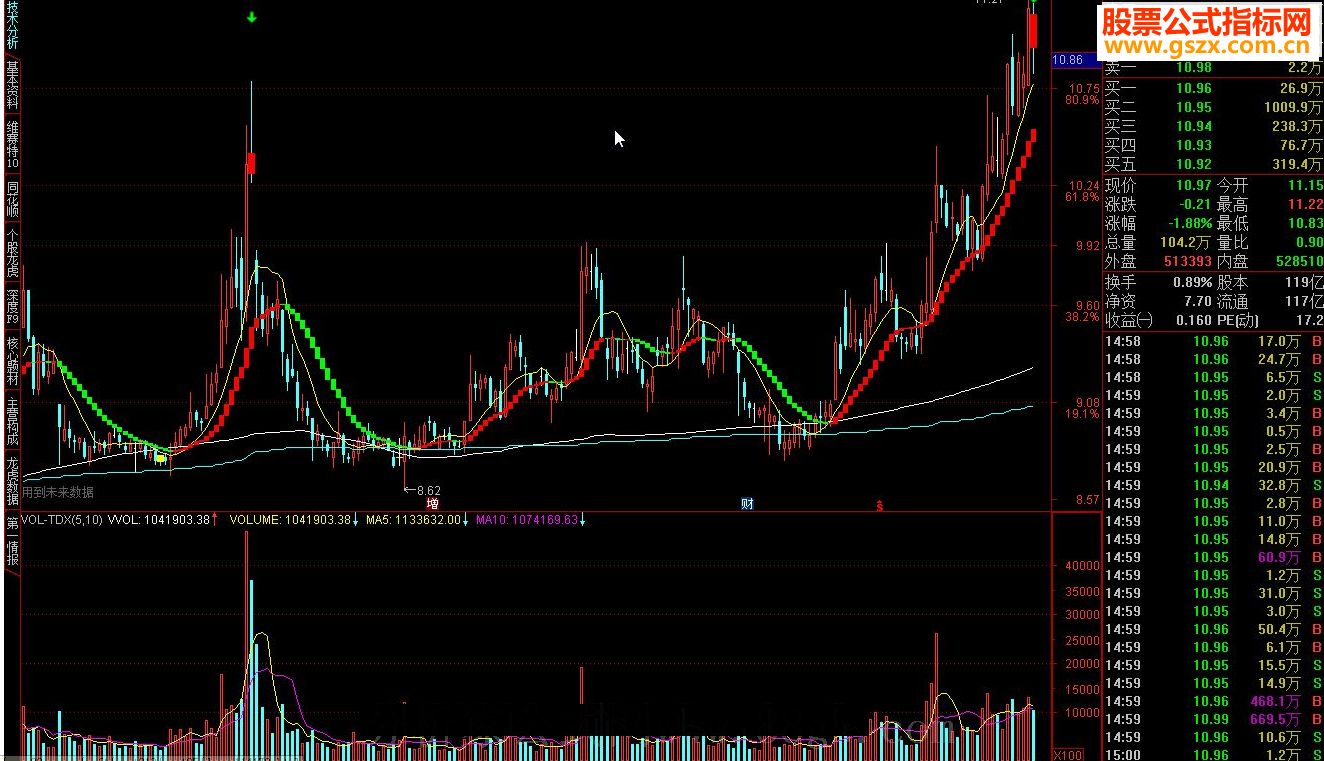Select the tick row with 669.5万 volume
1324x761 pixels.
(1213, 719)
